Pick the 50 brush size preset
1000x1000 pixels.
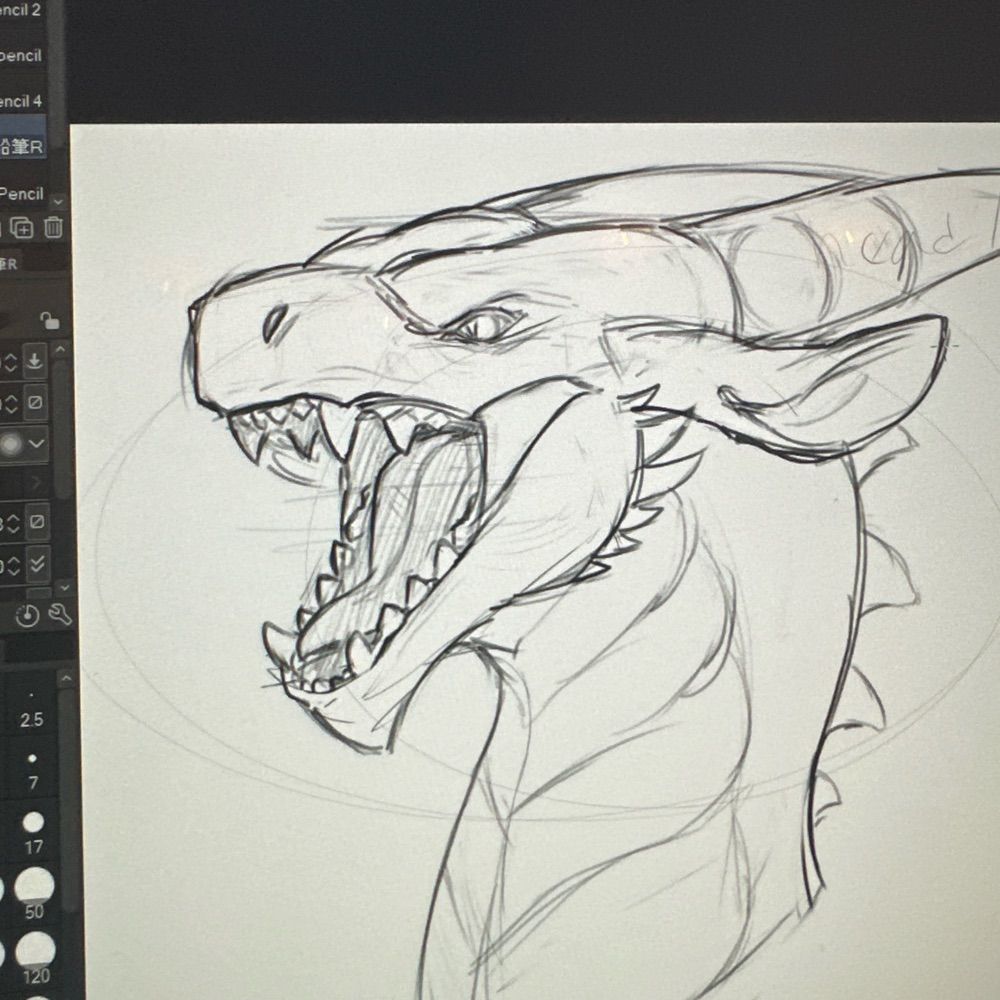(x=34, y=894)
